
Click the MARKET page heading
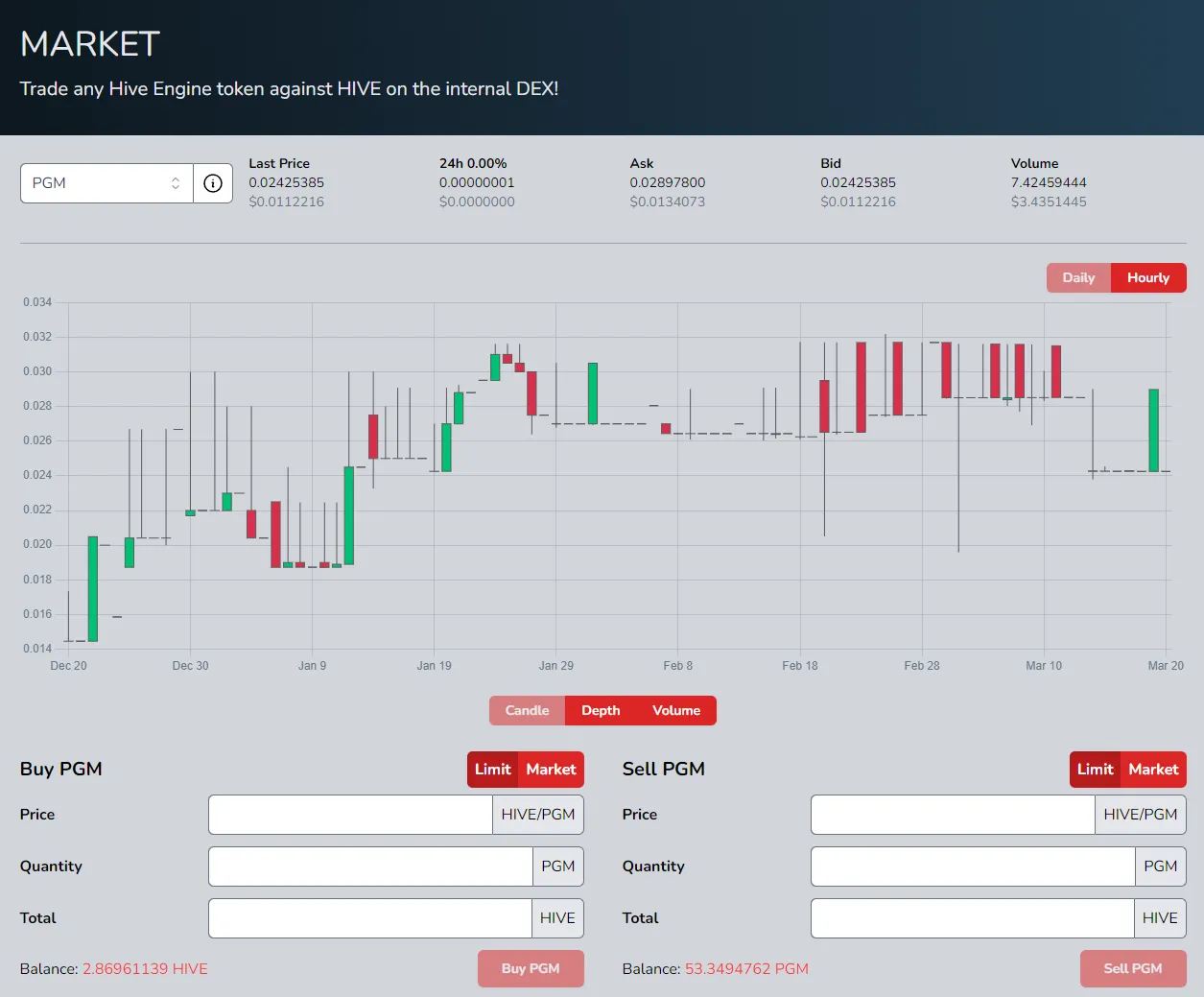[x=90, y=44]
